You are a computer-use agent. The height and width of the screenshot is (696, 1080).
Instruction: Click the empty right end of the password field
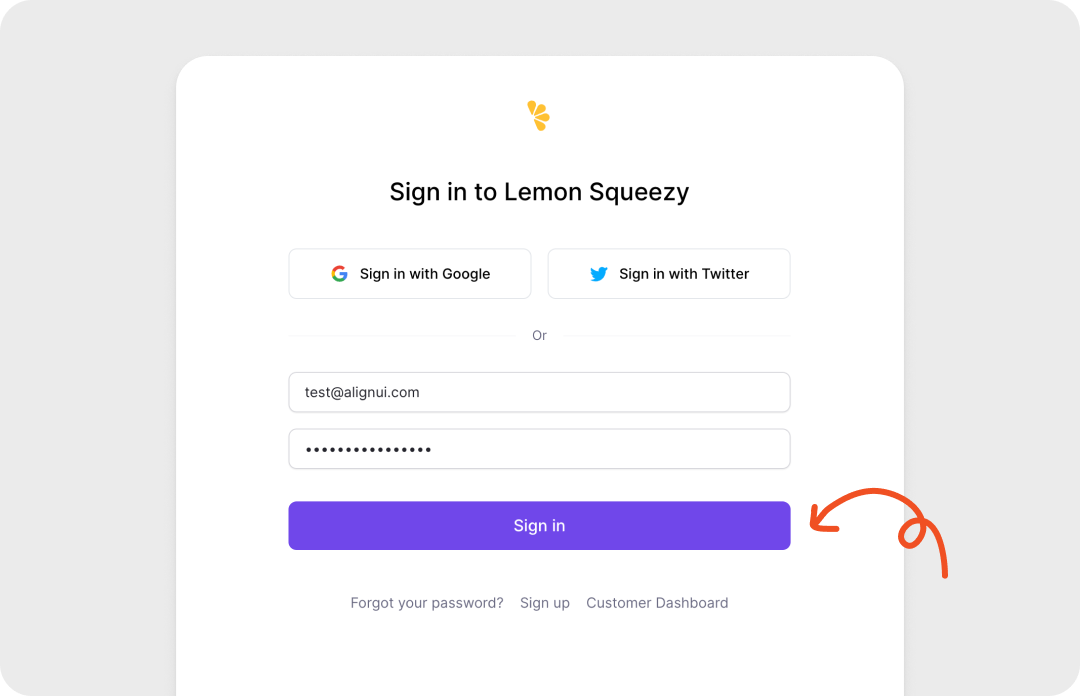pyautogui.click(x=740, y=449)
